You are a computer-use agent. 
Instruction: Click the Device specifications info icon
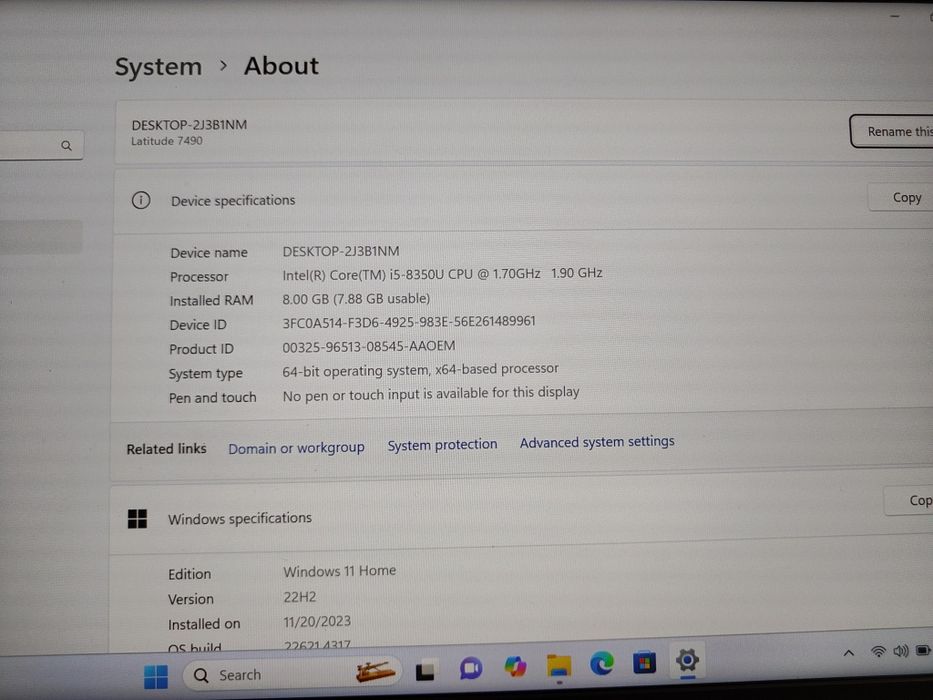[x=141, y=201]
